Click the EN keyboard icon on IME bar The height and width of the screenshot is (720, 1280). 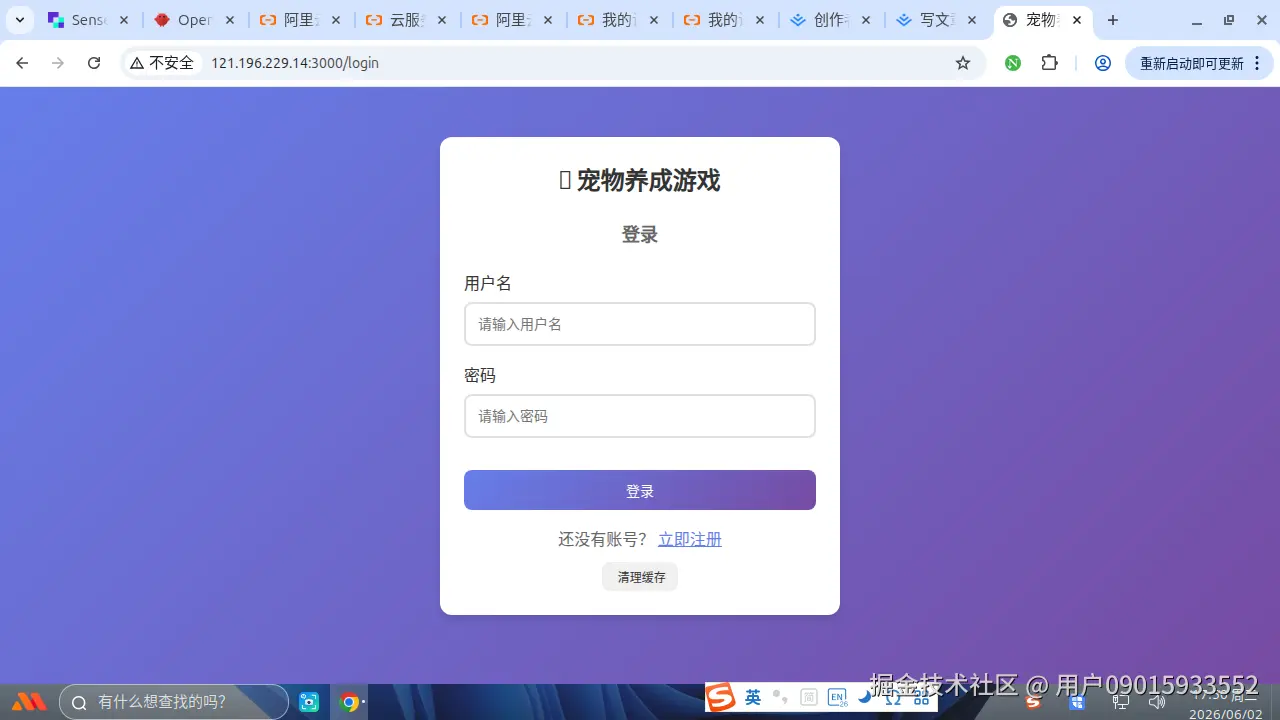(x=837, y=697)
